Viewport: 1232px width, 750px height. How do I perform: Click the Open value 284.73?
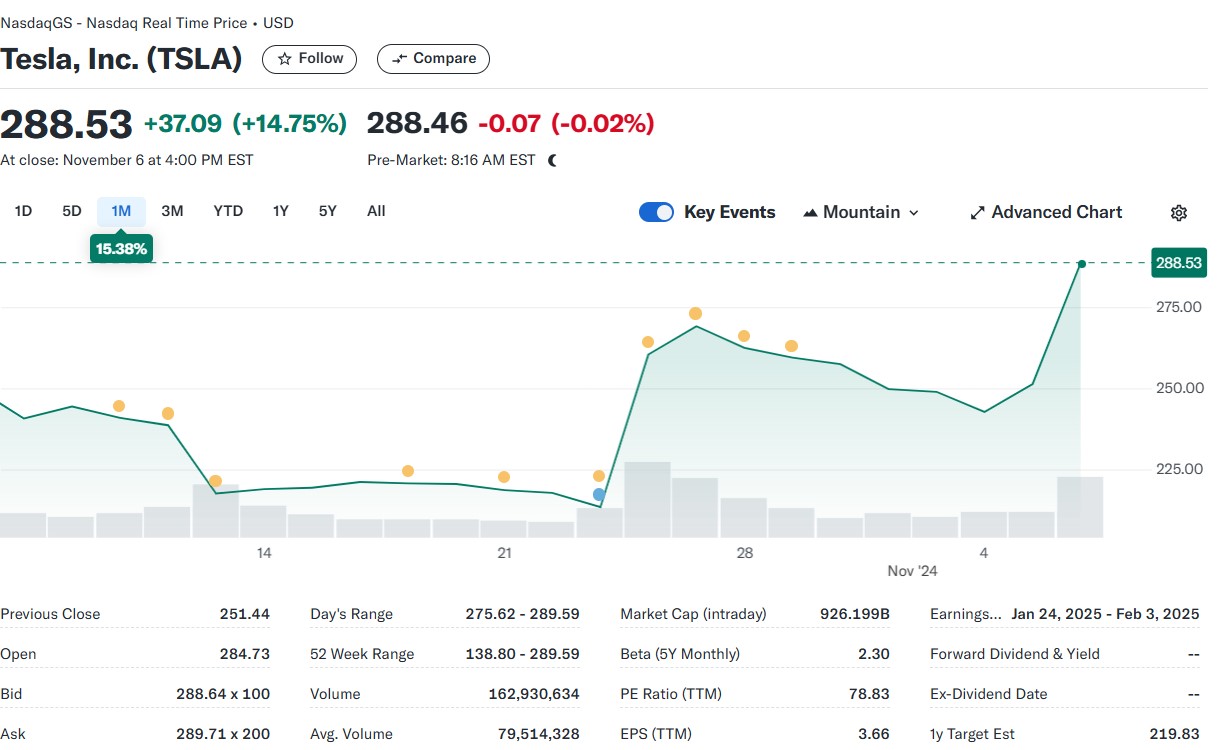click(245, 654)
